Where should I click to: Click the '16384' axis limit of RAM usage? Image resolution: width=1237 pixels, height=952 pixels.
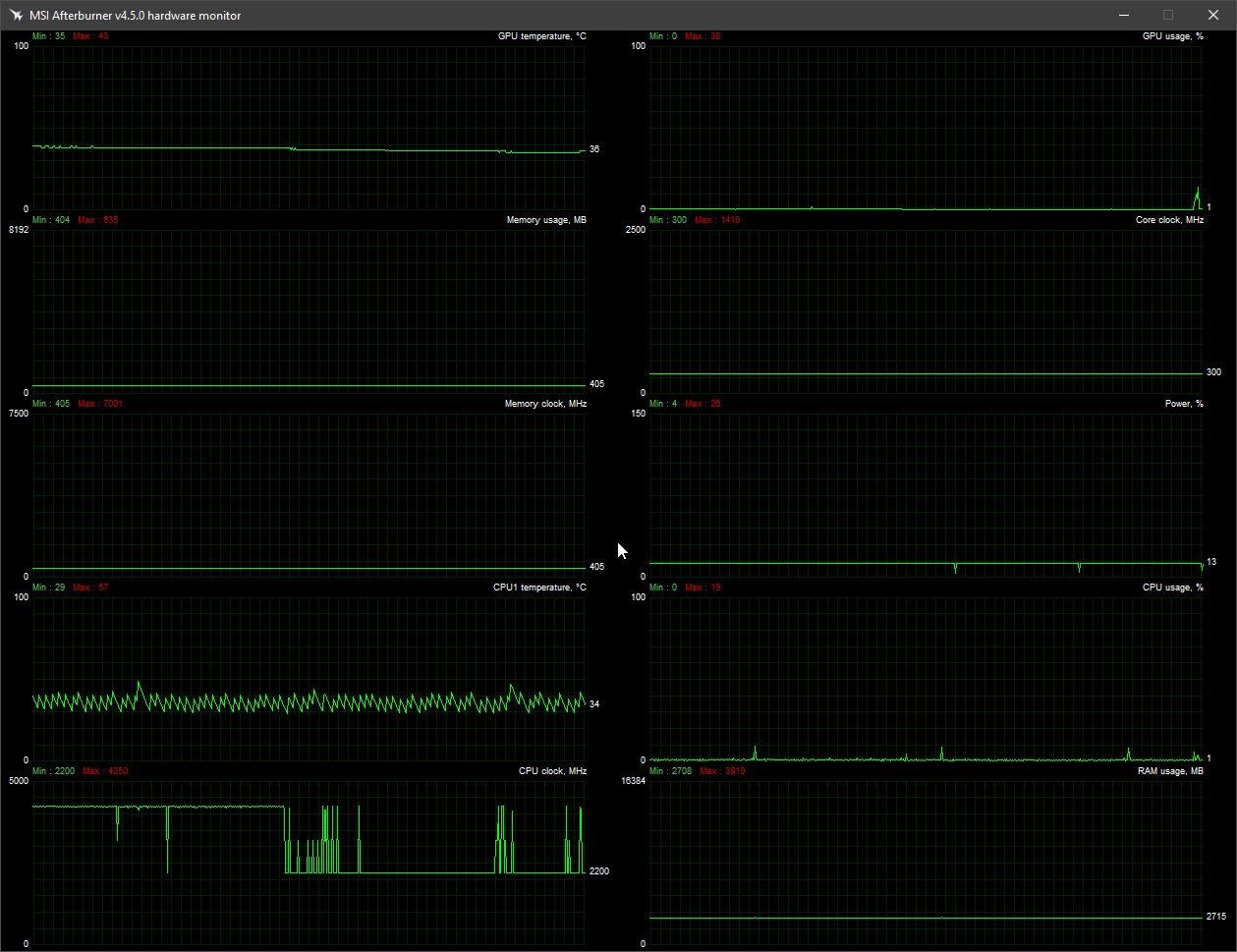point(634,780)
